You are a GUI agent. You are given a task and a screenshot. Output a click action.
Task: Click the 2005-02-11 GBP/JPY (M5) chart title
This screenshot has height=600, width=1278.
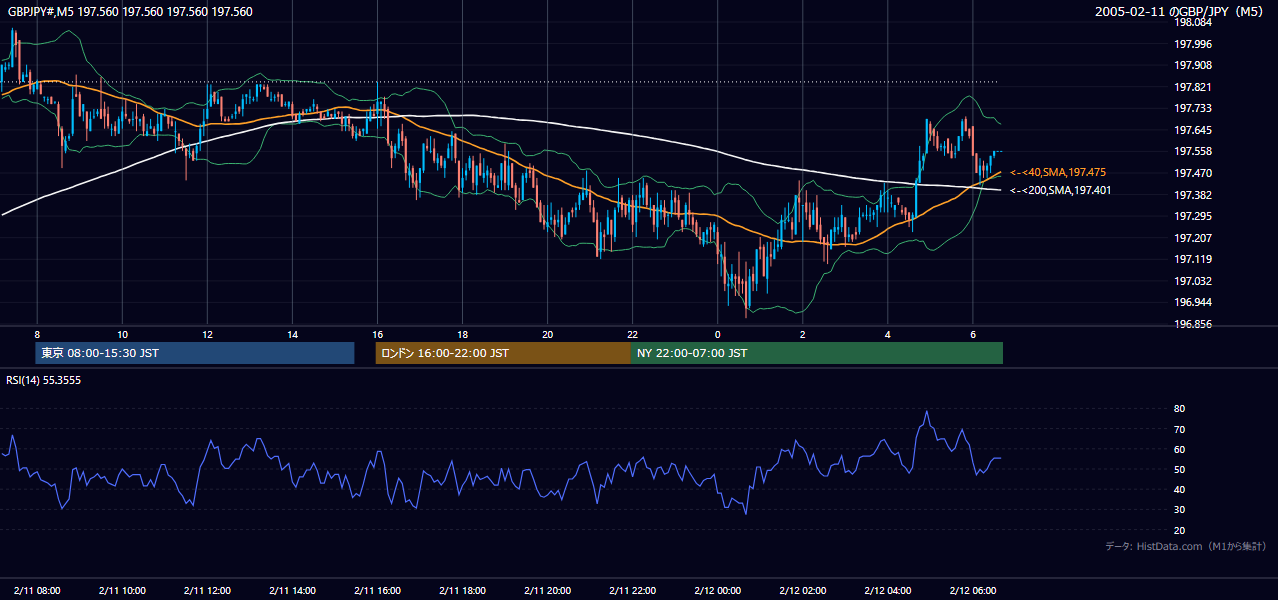(x=1181, y=12)
